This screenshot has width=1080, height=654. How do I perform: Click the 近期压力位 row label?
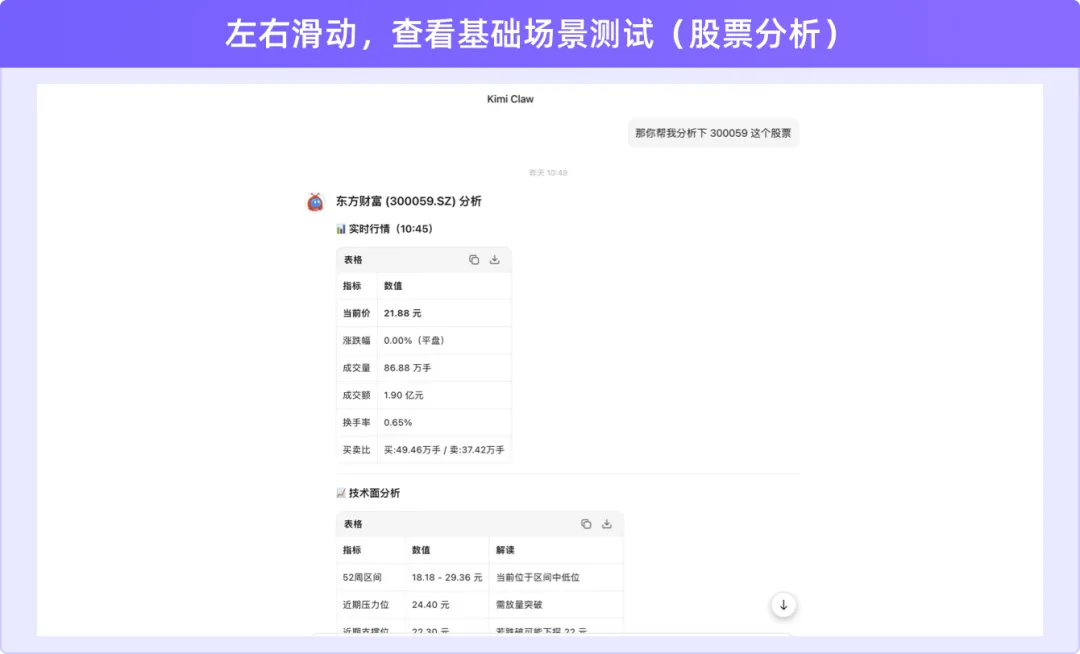tap(366, 605)
